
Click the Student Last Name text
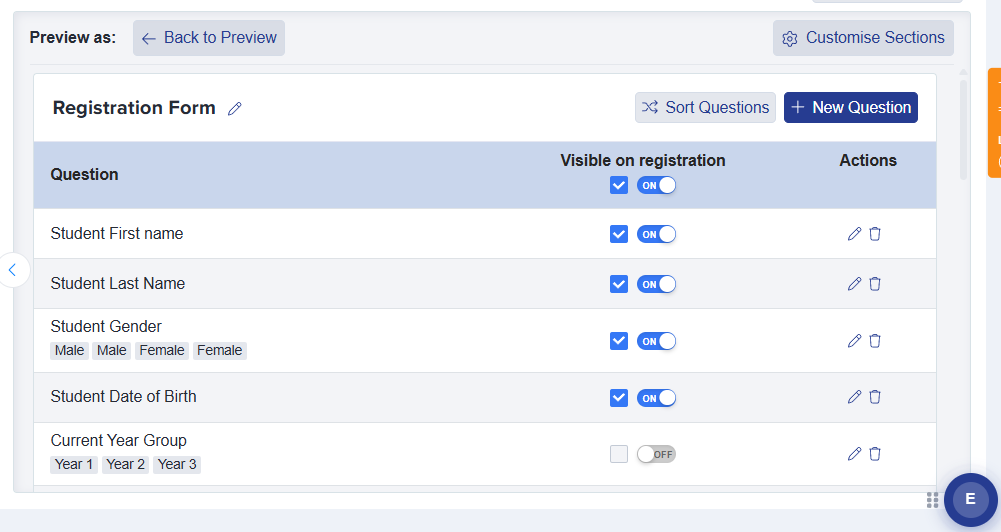(x=117, y=284)
